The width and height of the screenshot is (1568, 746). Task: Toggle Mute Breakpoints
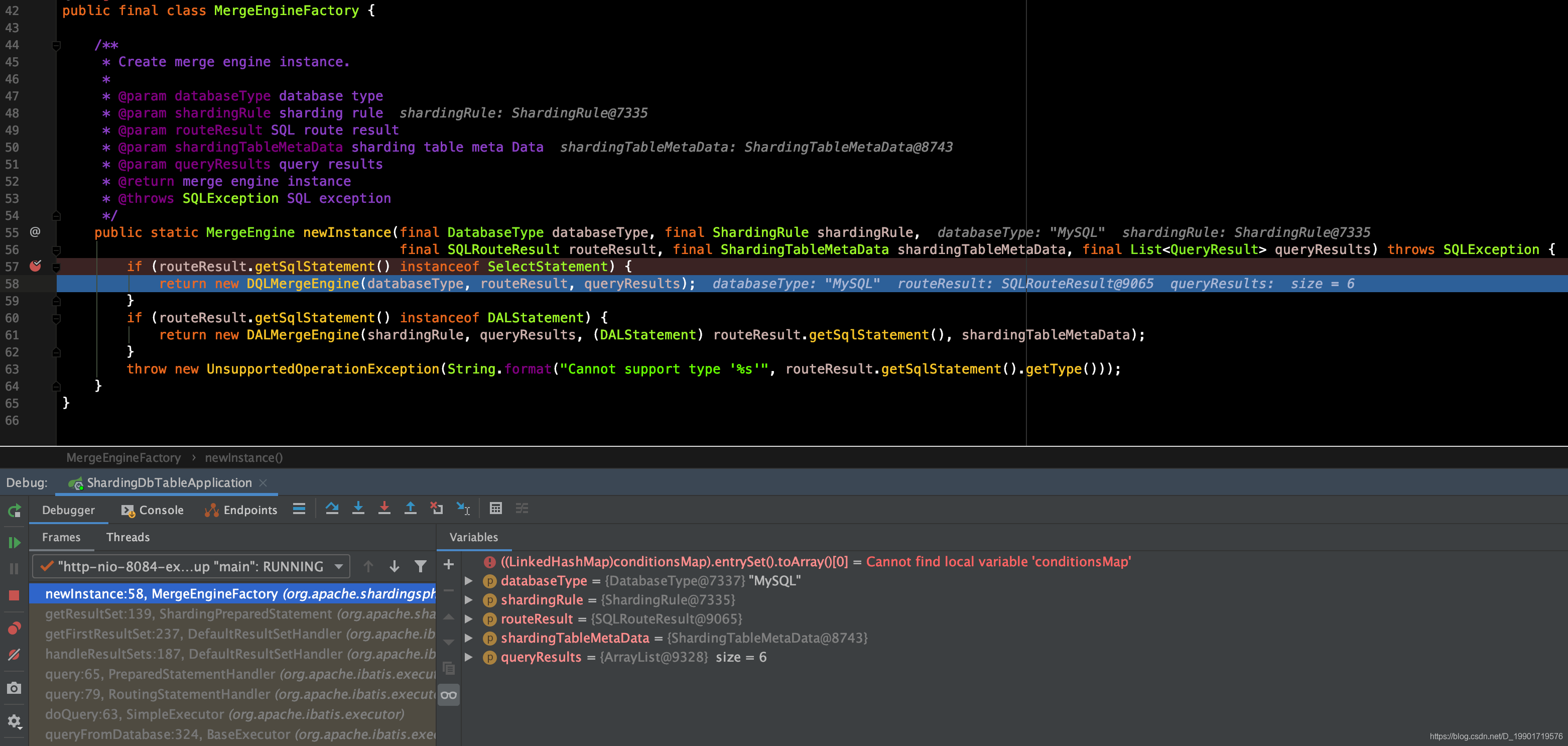coord(14,655)
